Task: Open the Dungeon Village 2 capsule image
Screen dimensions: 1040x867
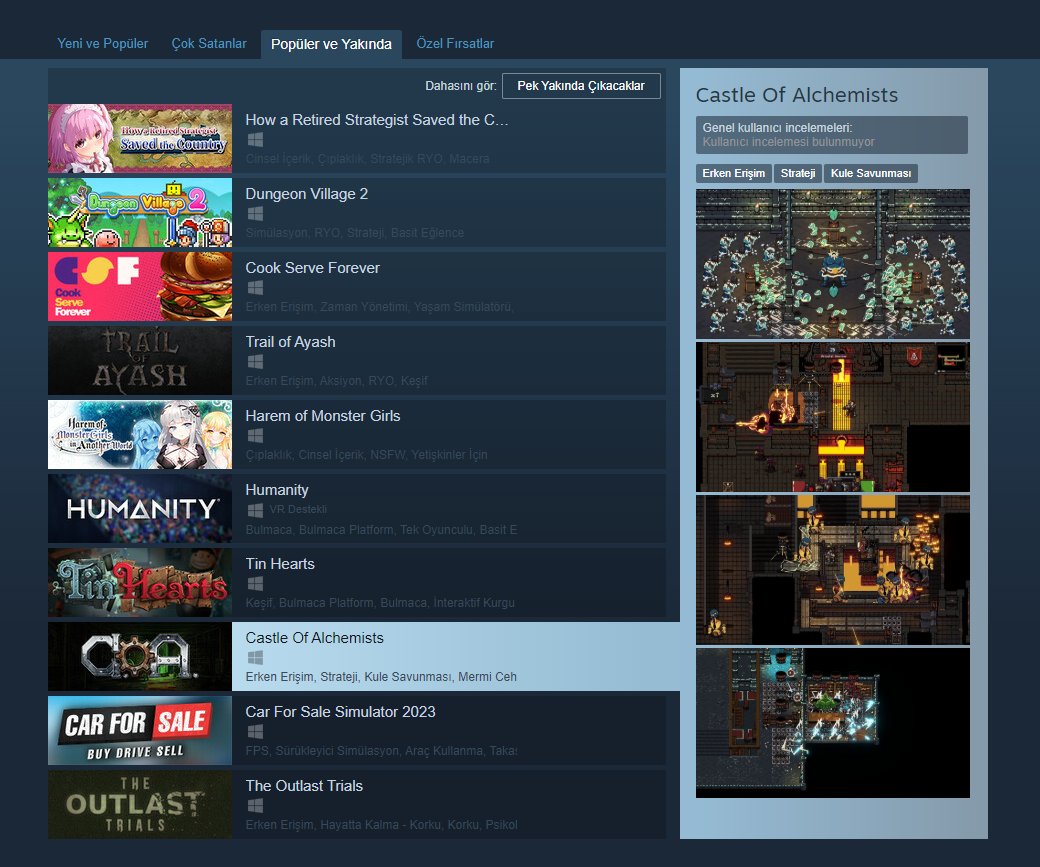Action: point(140,212)
